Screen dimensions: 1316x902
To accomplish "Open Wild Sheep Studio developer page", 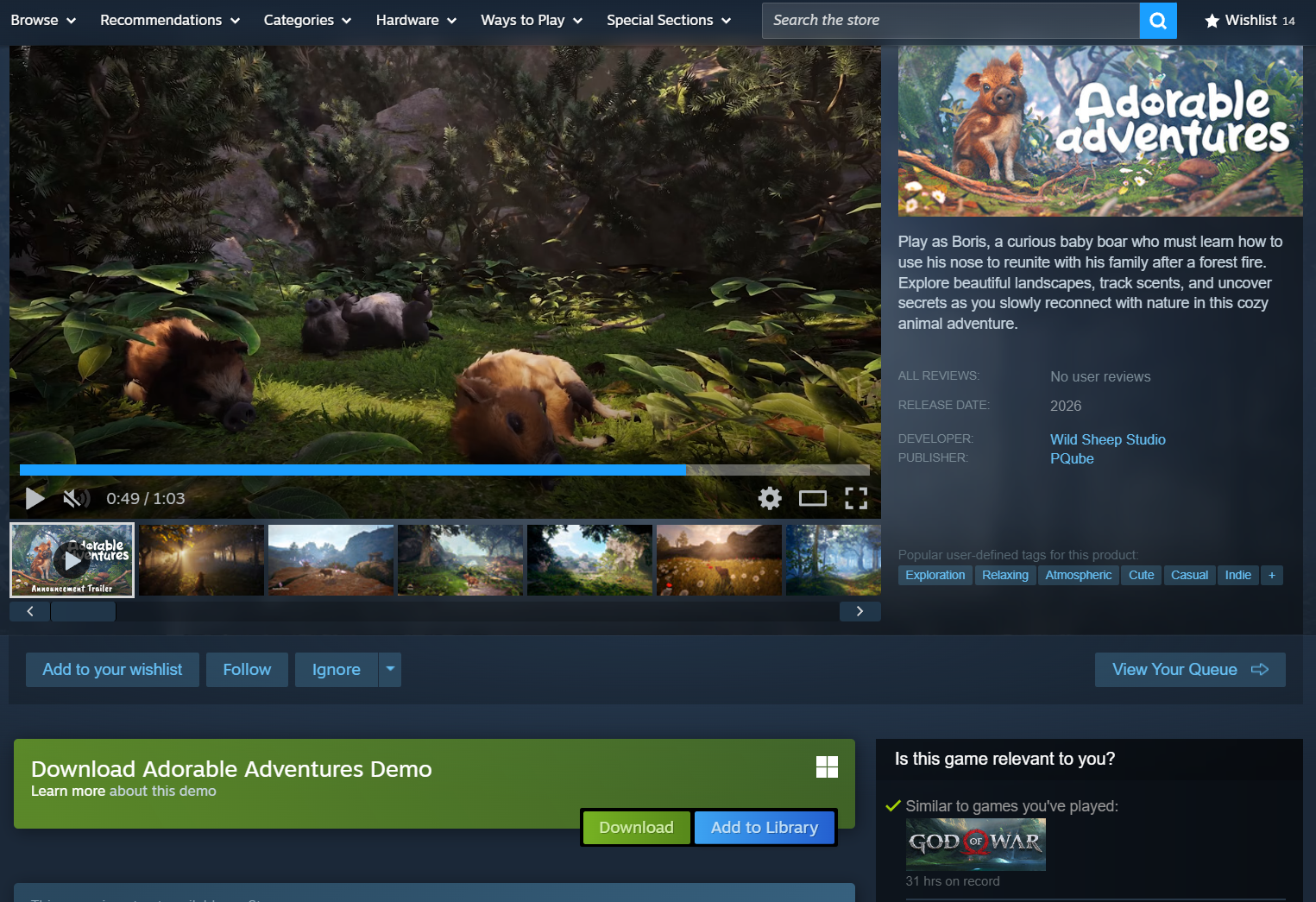I will pos(1107,439).
